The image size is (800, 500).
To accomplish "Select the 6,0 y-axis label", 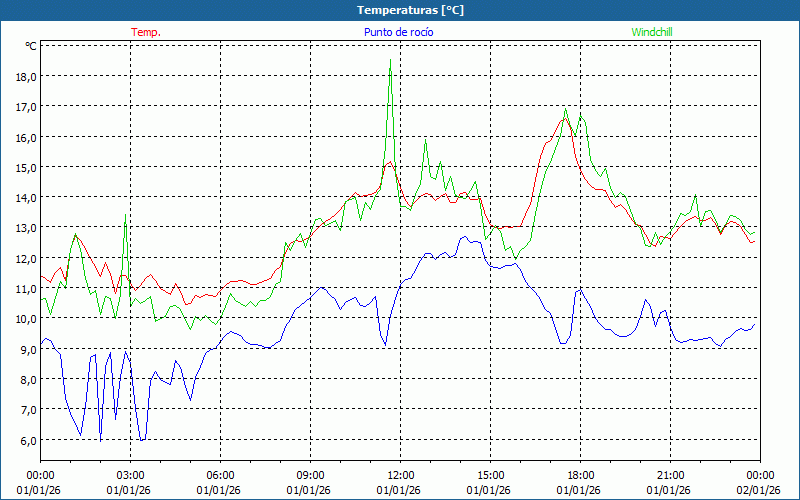I will pyautogui.click(x=25, y=440).
